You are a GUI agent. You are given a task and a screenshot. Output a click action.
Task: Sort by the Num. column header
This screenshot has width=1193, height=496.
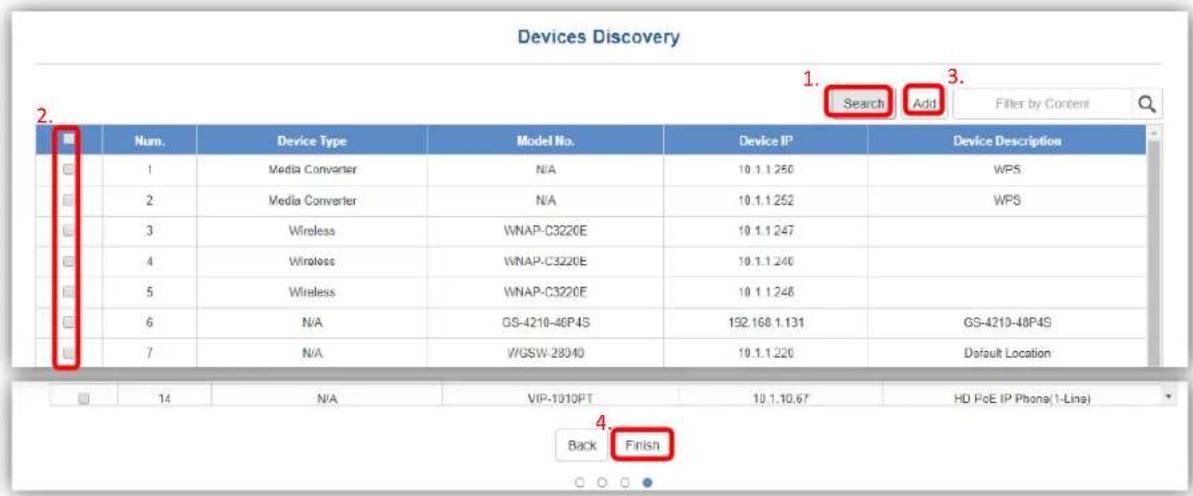tap(151, 141)
